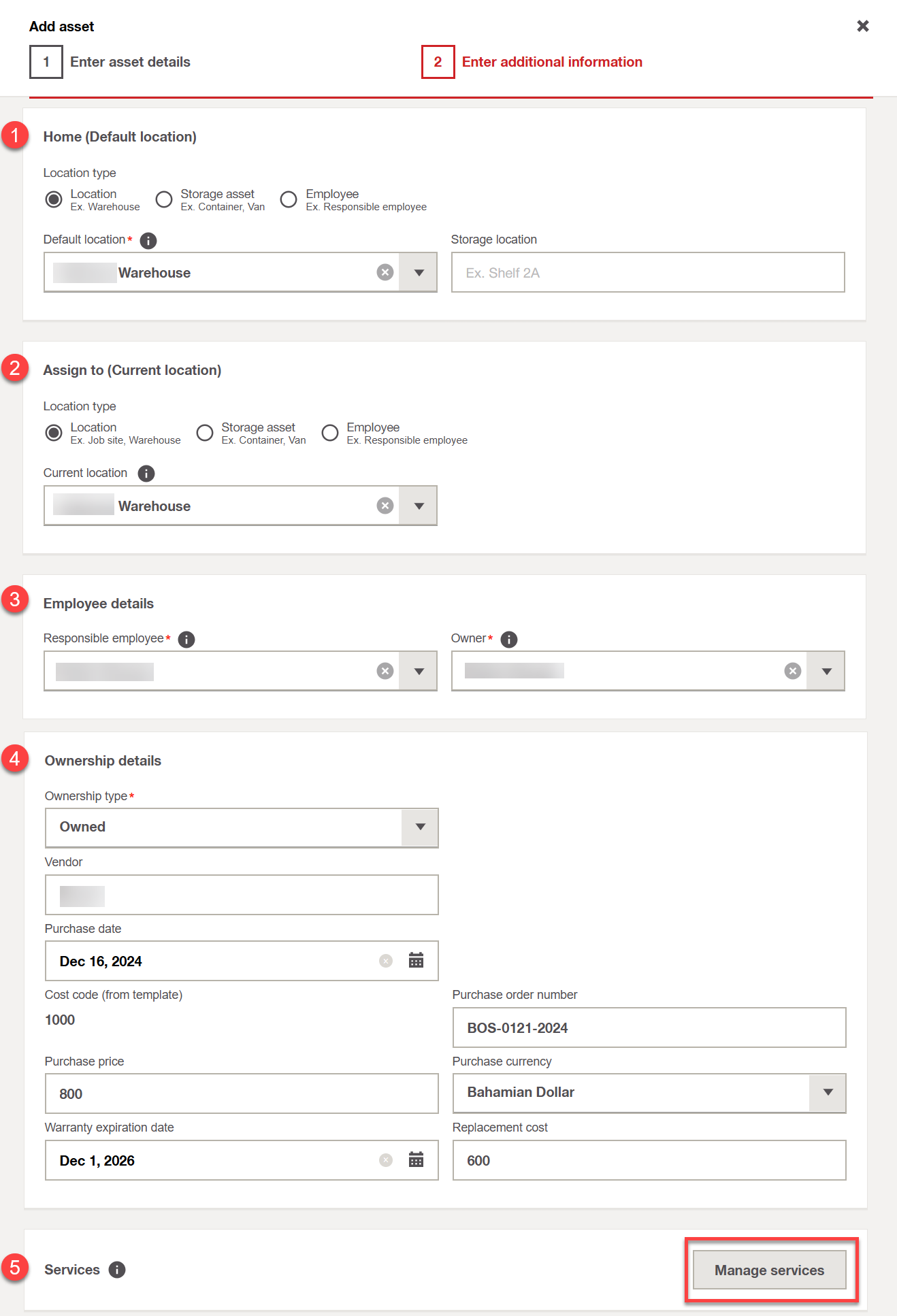Select Employee under Assign to location type
This screenshot has width=897, height=1316.
[330, 433]
